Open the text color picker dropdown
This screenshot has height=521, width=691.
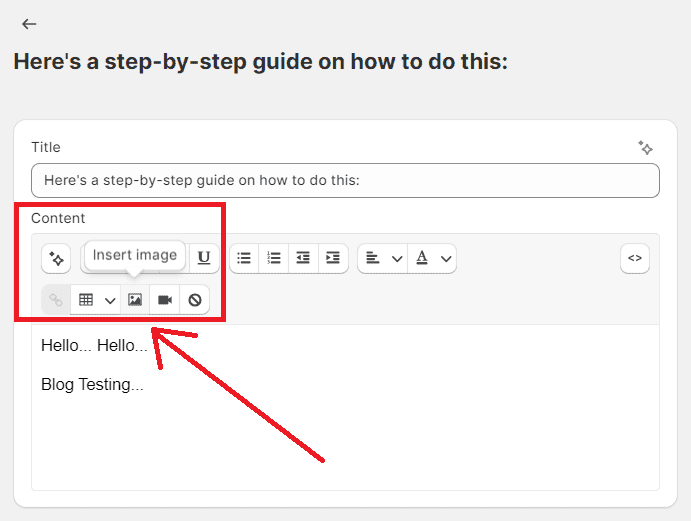click(x=434, y=258)
